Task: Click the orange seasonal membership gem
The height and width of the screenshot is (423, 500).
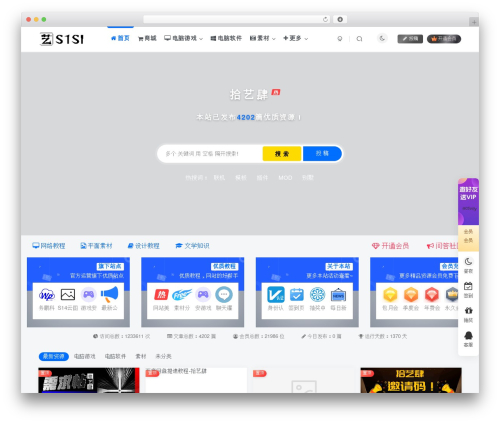Action: pos(411,295)
